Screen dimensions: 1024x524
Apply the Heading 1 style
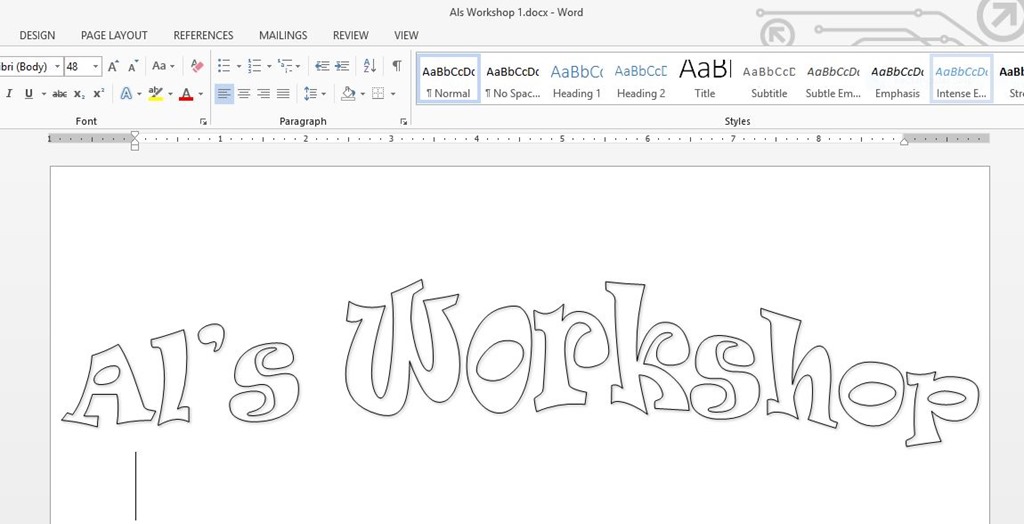577,79
